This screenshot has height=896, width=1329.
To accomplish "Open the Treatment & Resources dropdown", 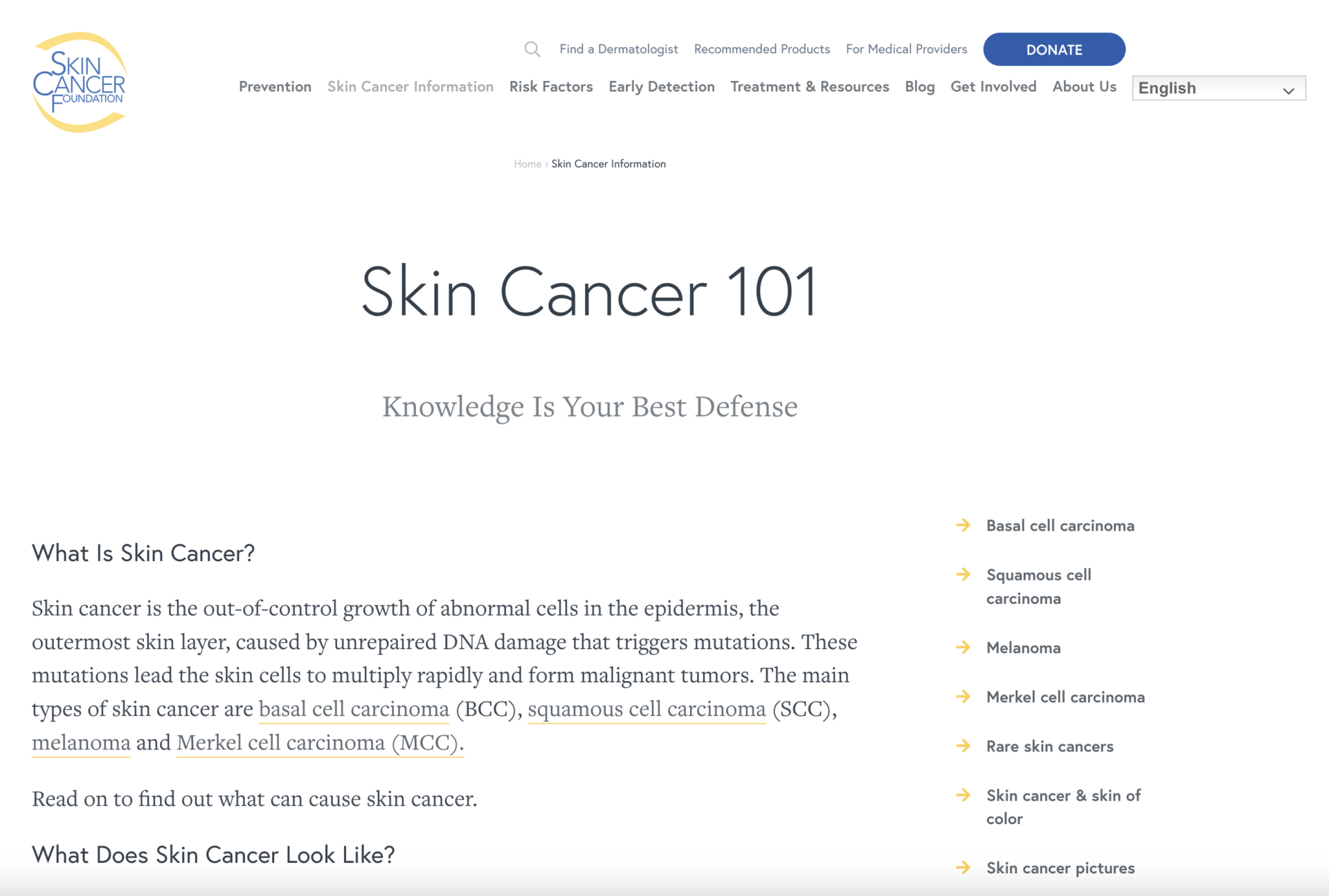I will click(810, 86).
